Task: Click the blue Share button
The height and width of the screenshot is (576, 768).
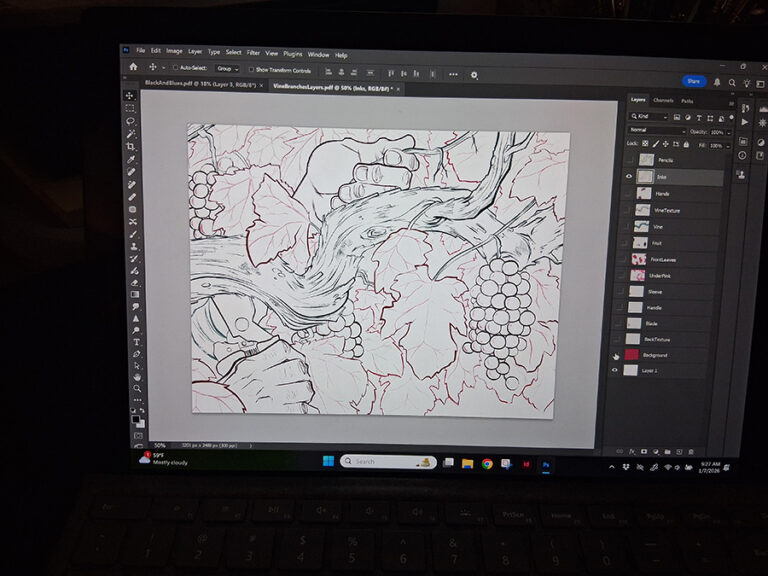Action: tap(693, 81)
